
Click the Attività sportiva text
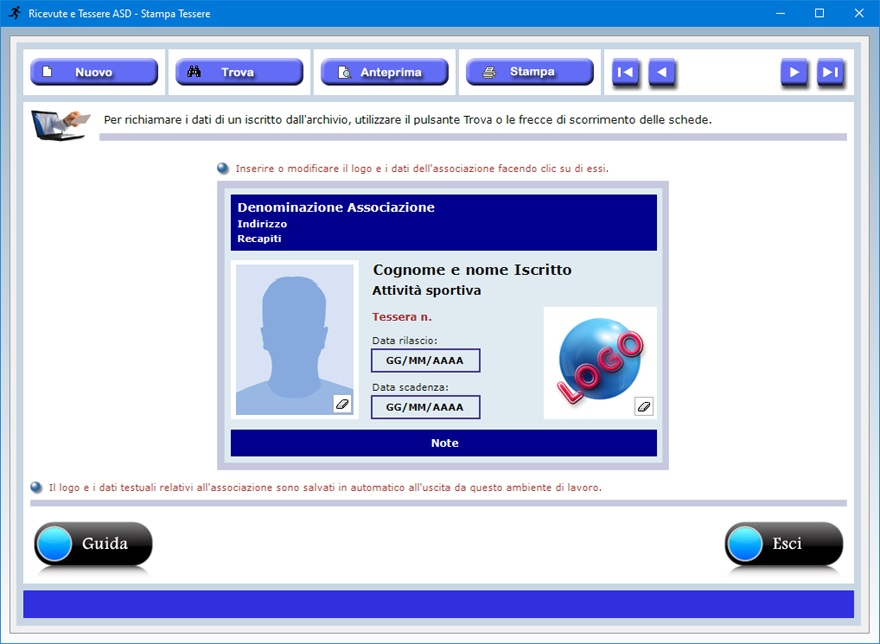tap(427, 290)
